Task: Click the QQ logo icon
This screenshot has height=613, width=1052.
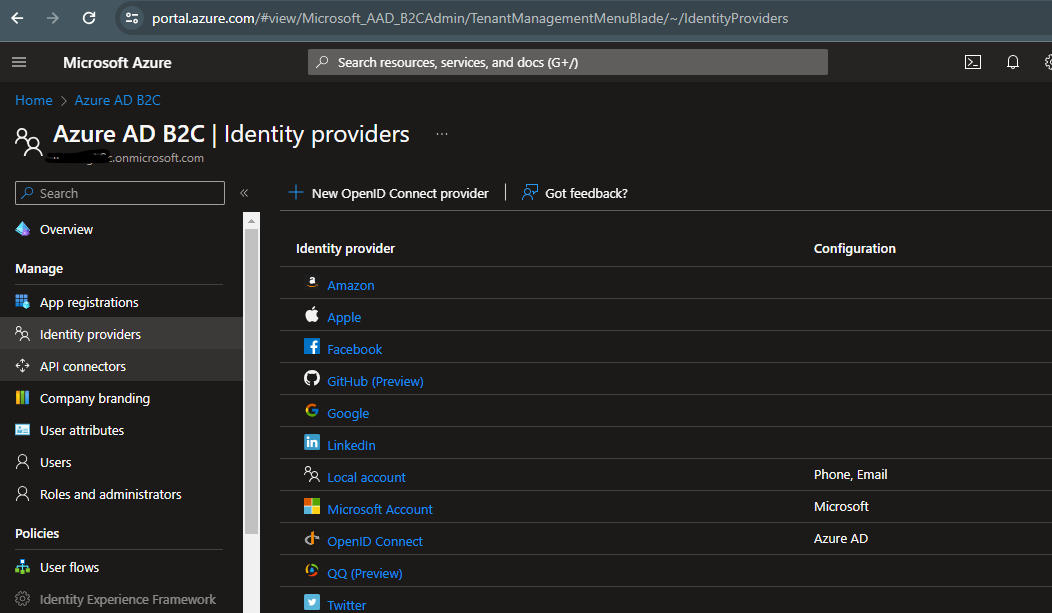Action: pos(312,570)
